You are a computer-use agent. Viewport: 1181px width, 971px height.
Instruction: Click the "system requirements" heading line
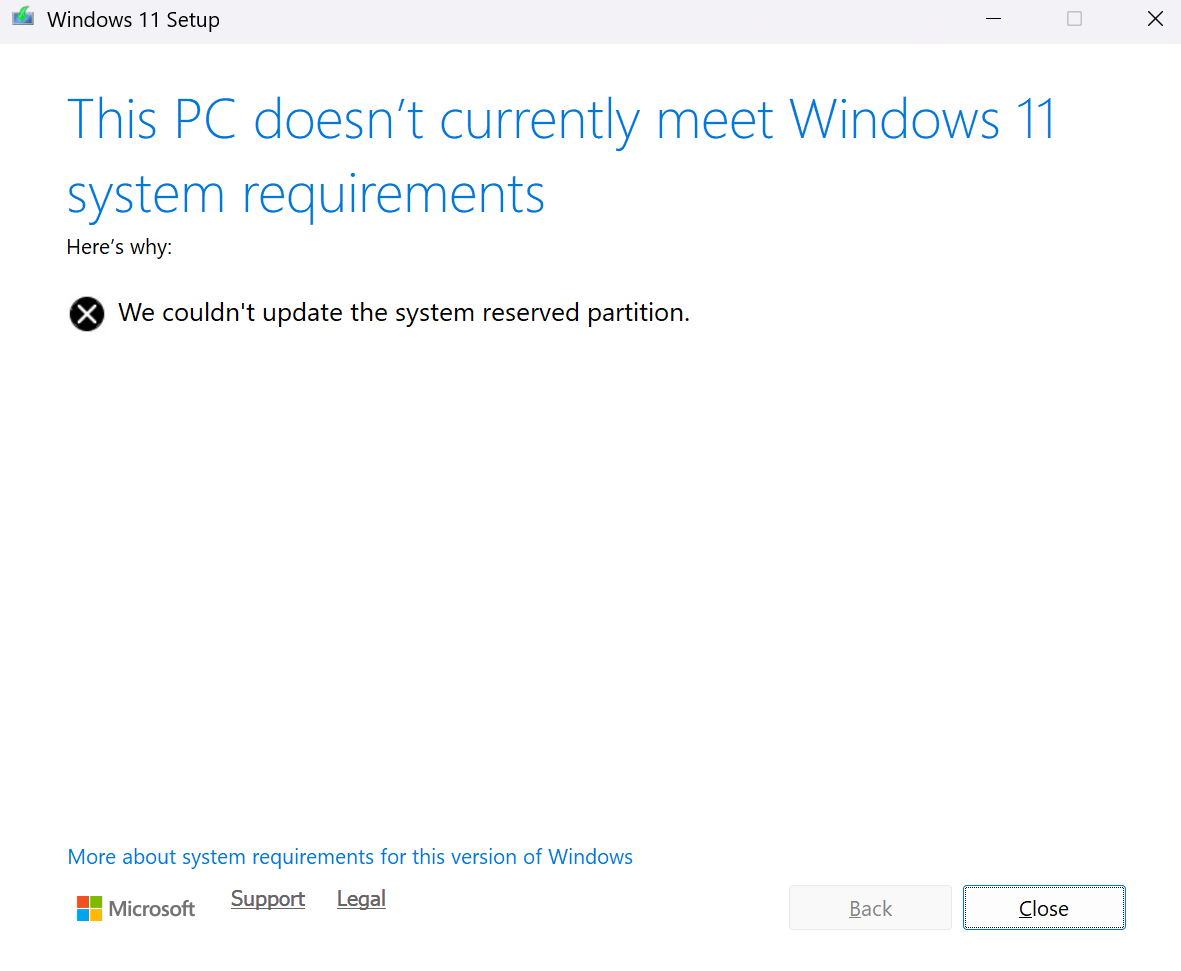(x=306, y=194)
